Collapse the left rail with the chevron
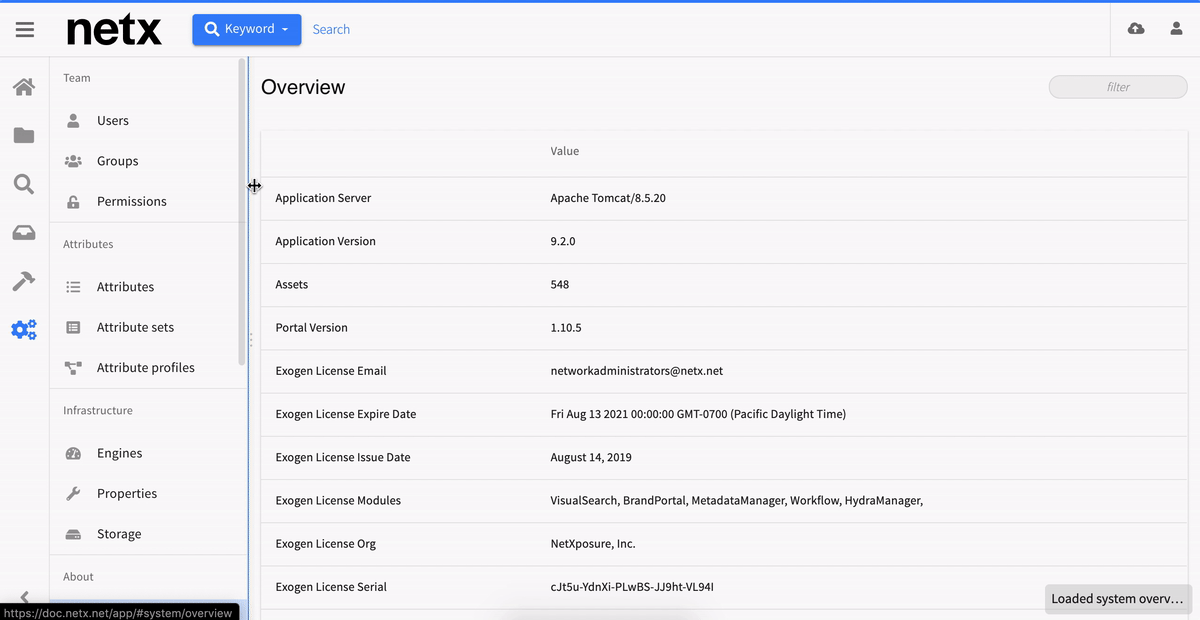 coord(25,597)
